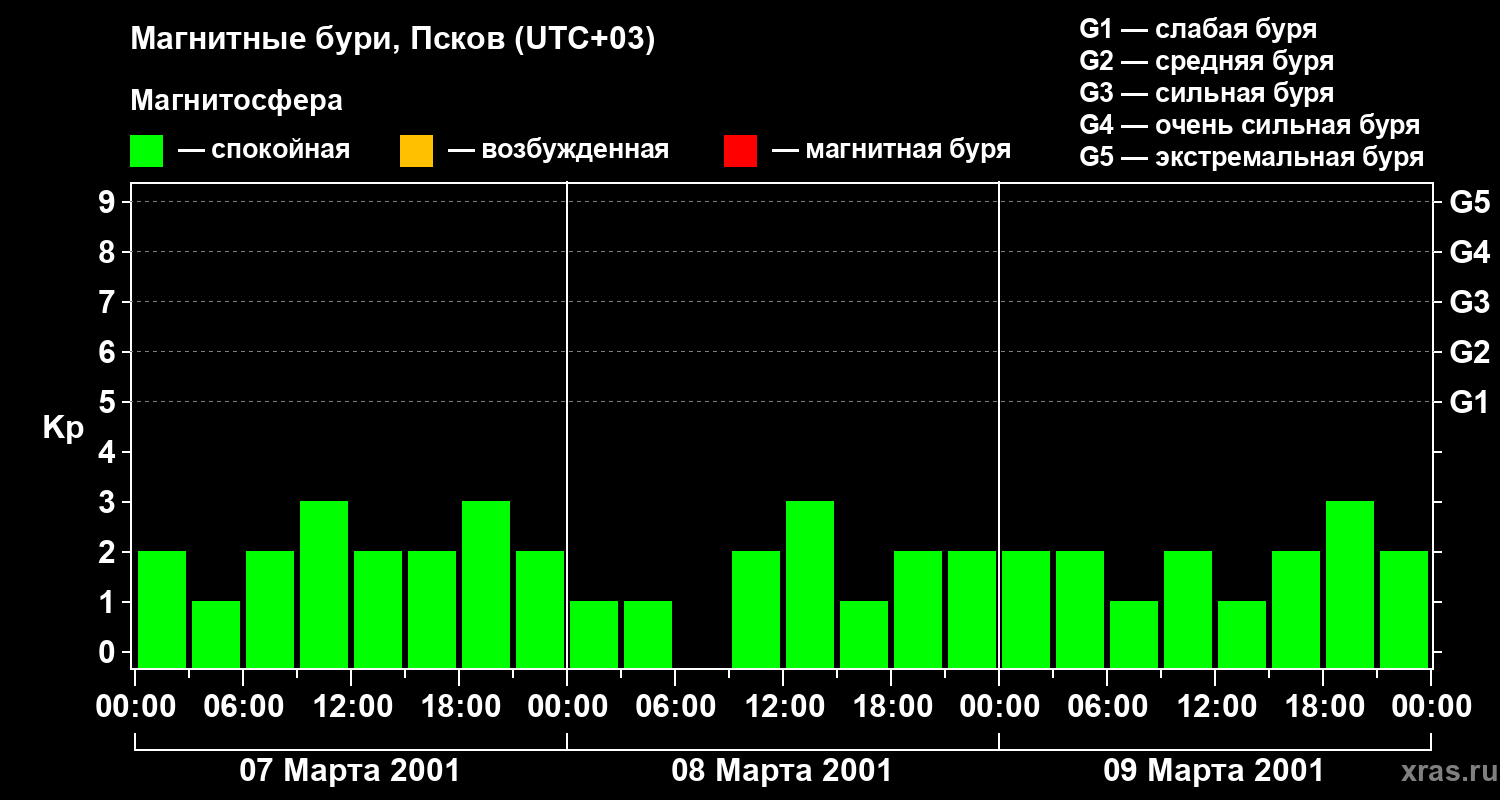1500x800 pixels.
Task: Click the G3 label on right axis
Action: 1469,302
